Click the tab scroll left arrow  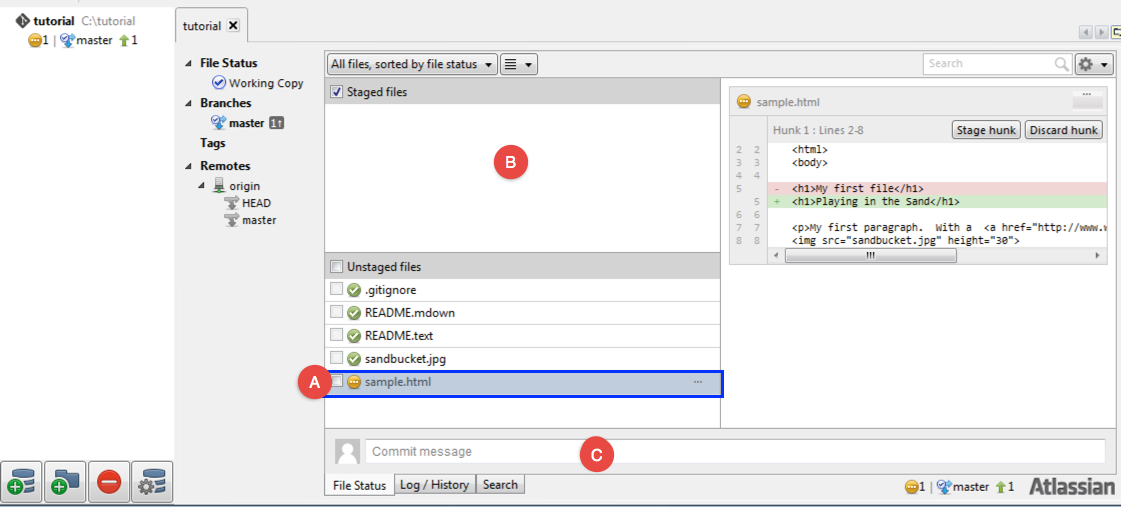click(x=1087, y=31)
